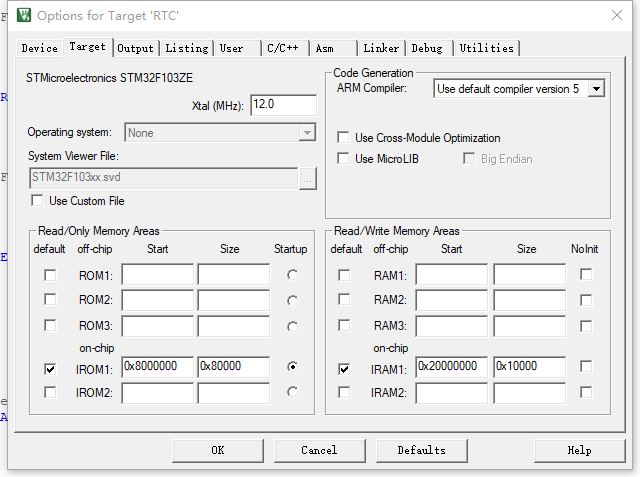Select ROM3 Startup radio button
Image resolution: width=640 pixels, height=477 pixels.
click(x=292, y=326)
